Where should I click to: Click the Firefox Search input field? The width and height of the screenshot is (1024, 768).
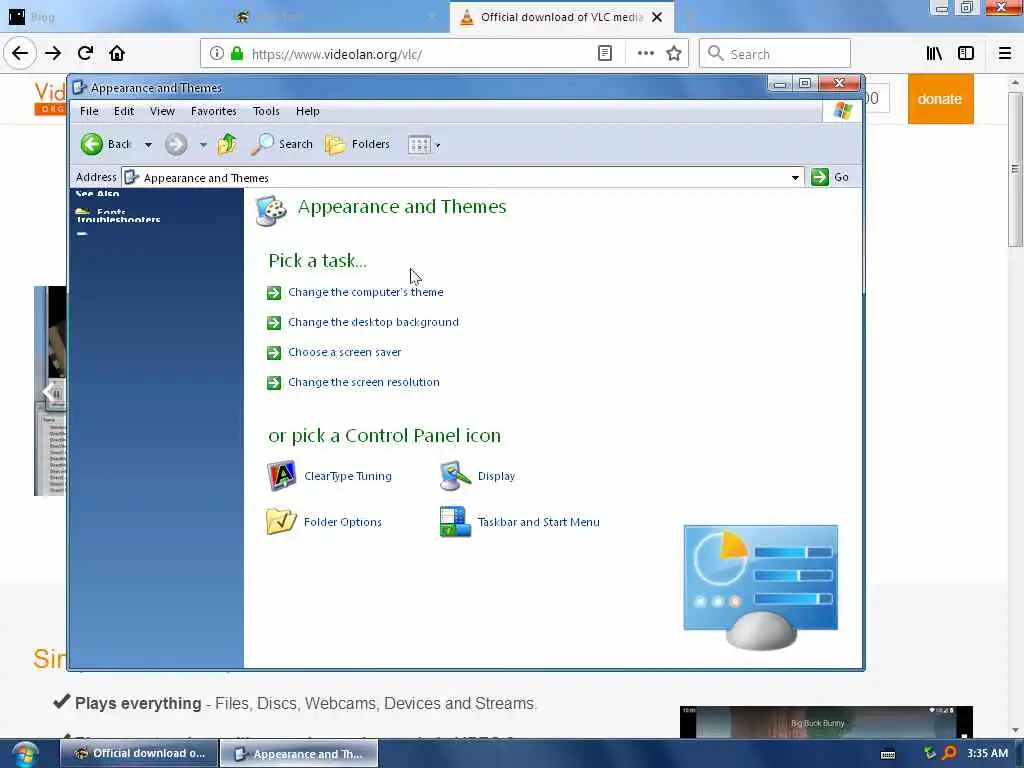[x=775, y=54]
